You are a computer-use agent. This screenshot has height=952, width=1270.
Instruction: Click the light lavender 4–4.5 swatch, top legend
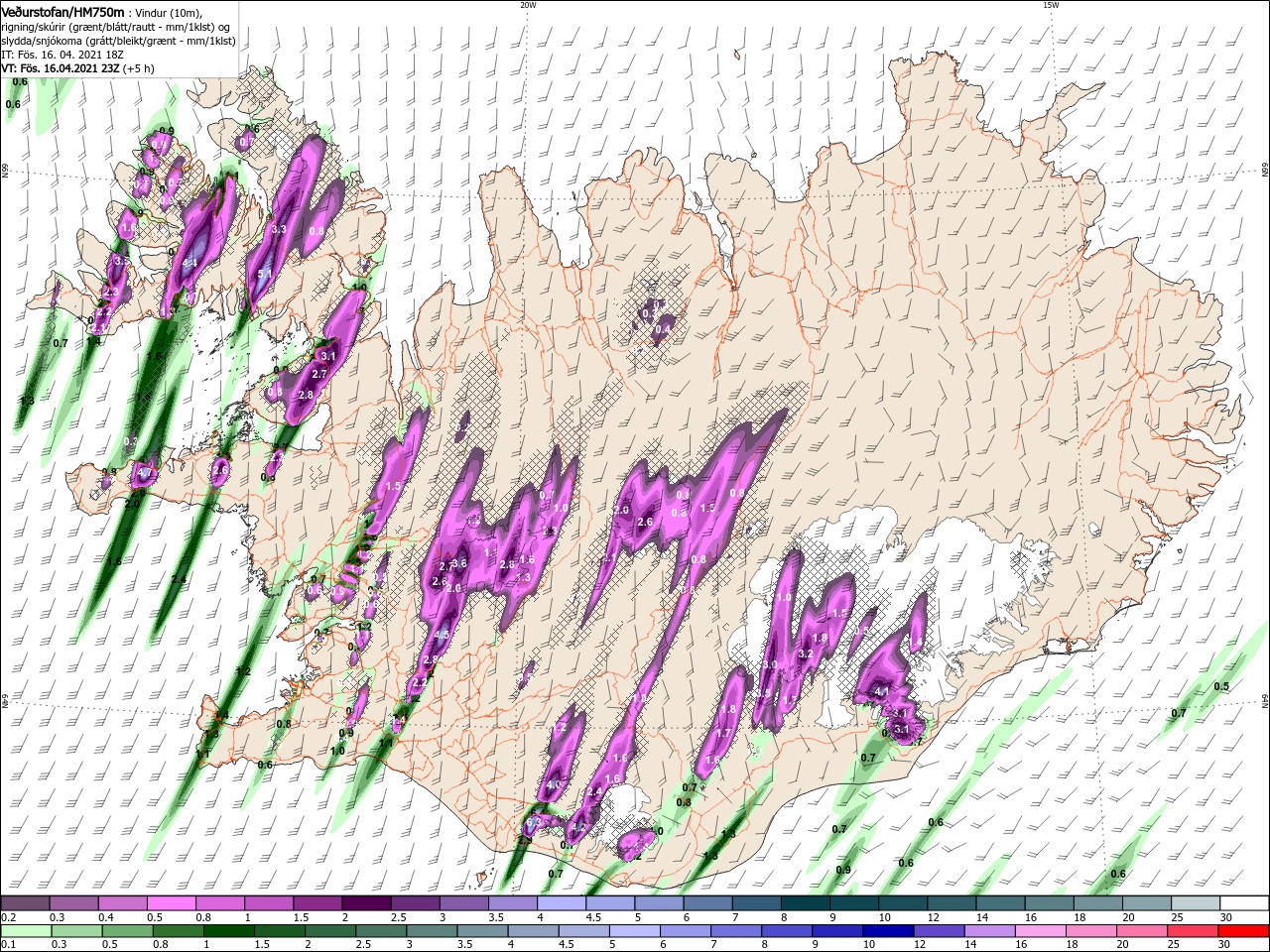[x=561, y=903]
